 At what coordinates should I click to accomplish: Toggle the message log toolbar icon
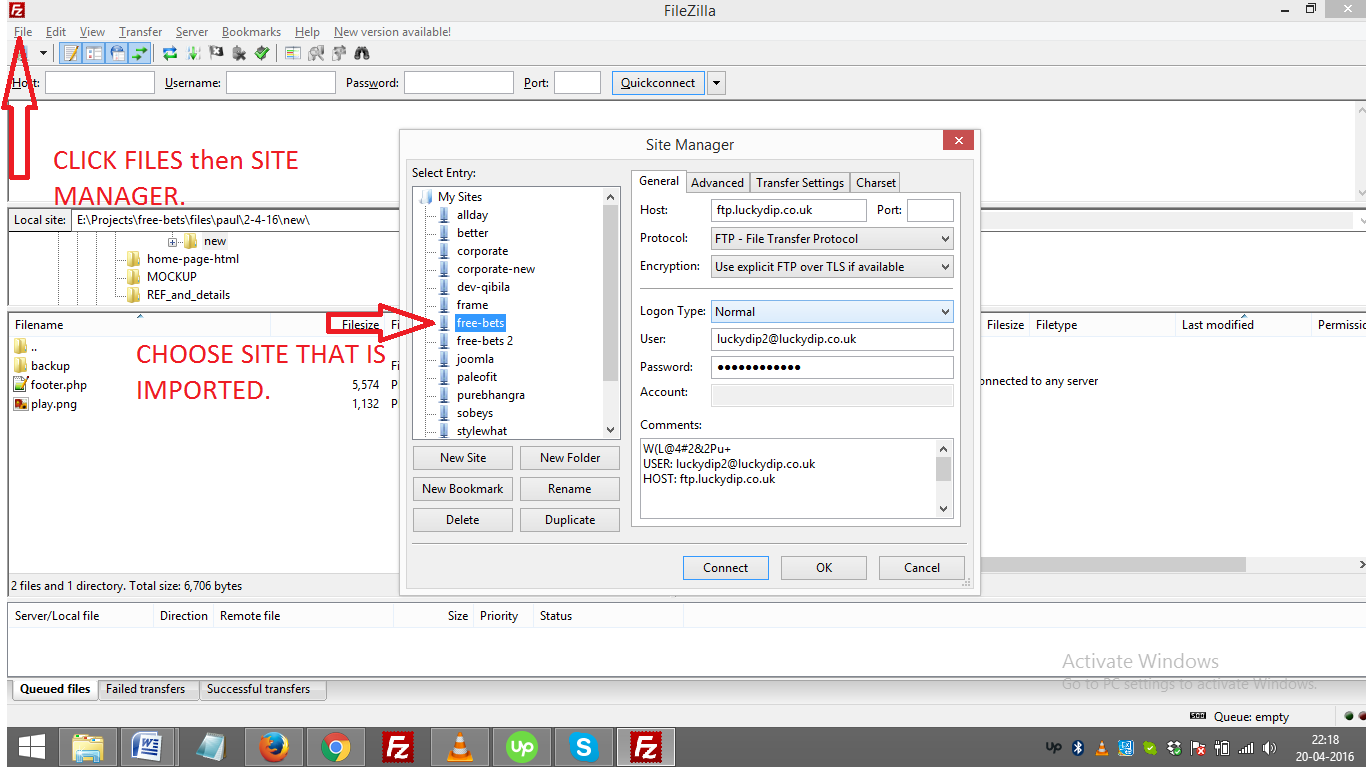(x=71, y=53)
